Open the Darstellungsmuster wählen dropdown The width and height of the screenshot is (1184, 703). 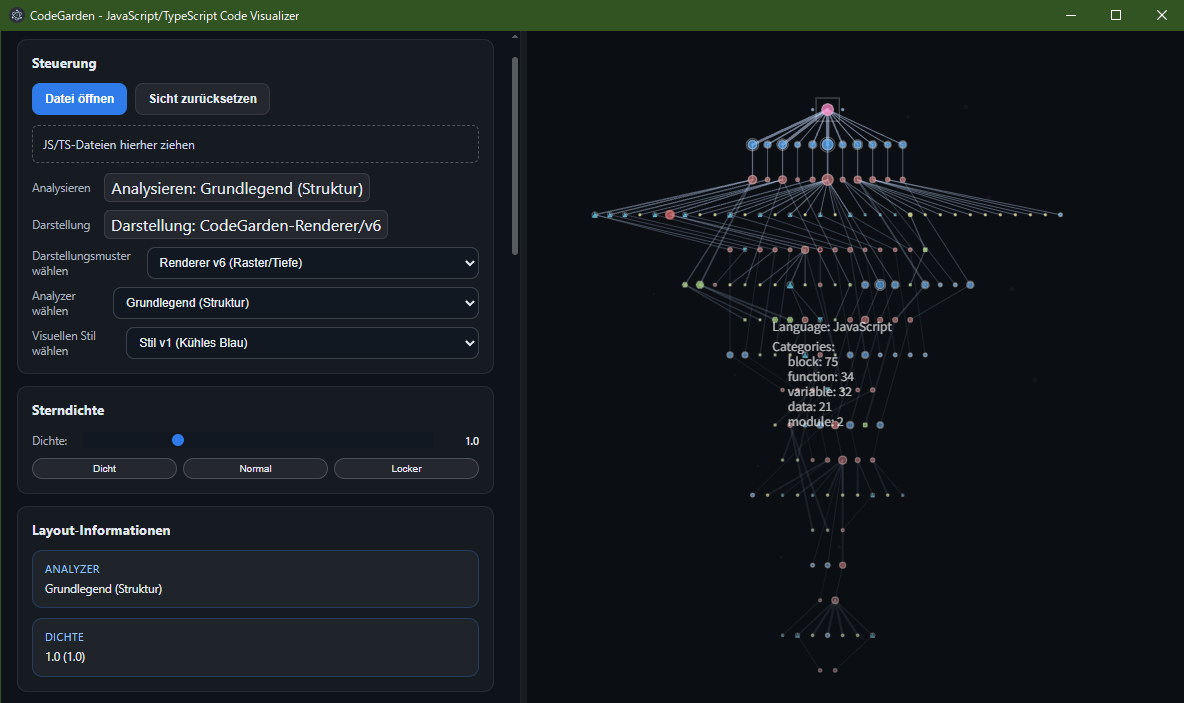click(x=312, y=263)
